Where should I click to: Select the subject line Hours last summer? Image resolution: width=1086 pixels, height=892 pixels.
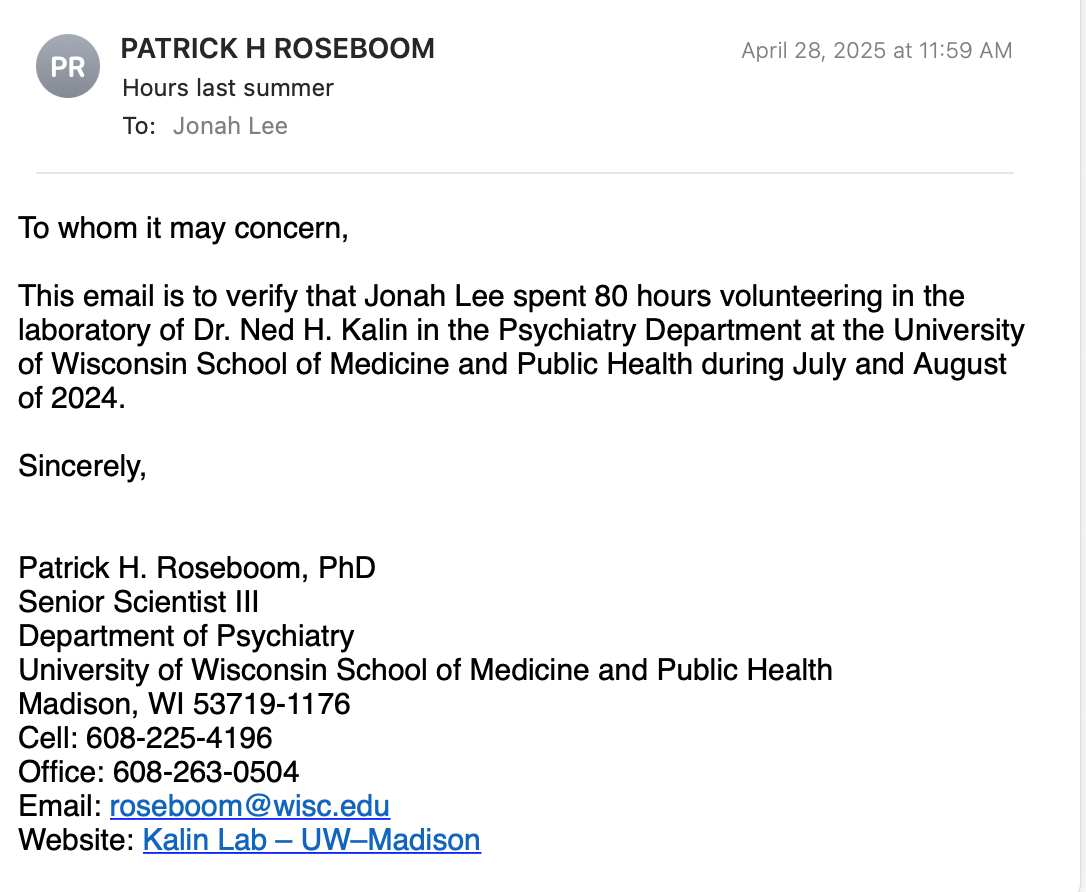228,88
